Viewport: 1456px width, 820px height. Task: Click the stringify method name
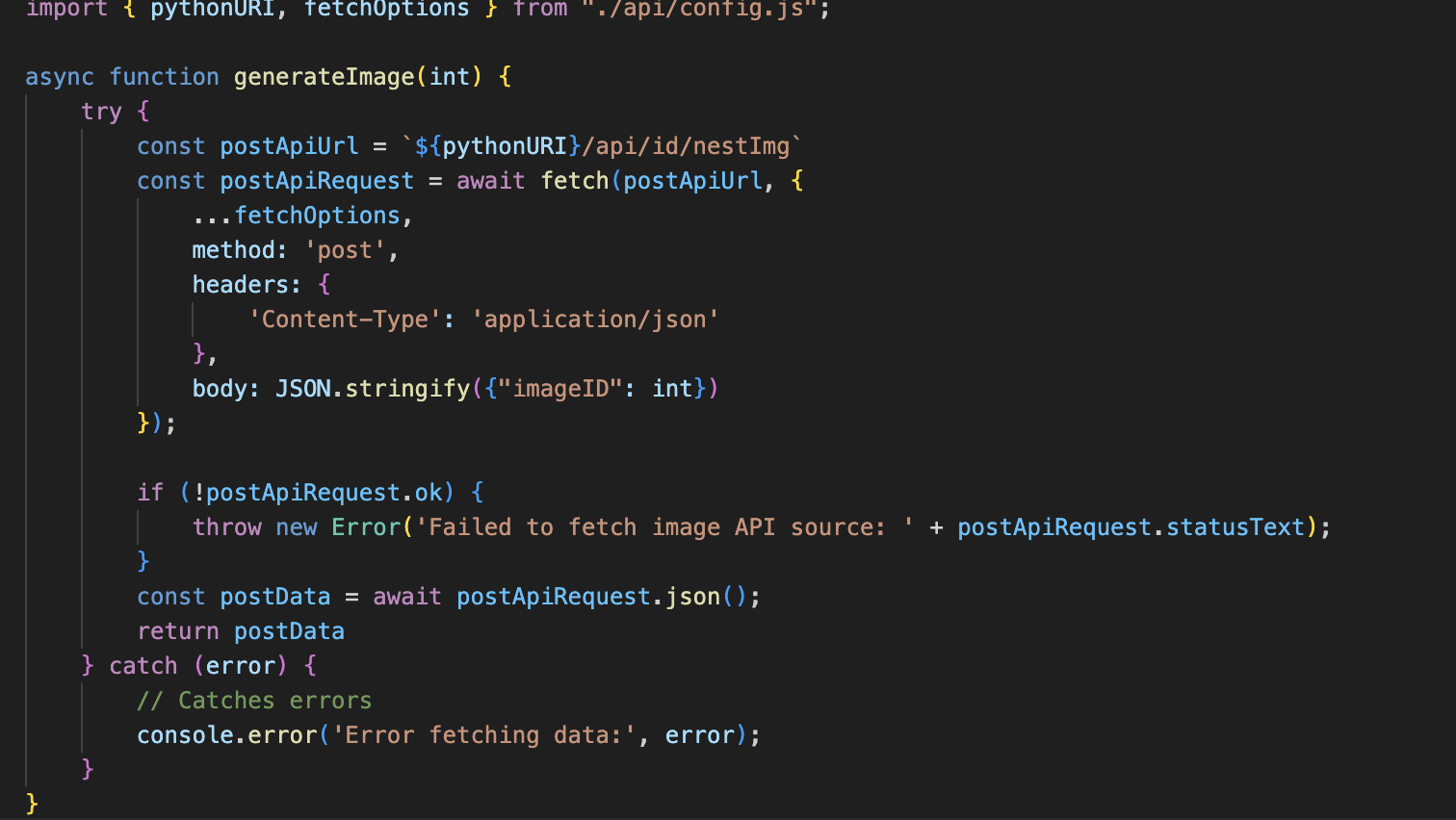(407, 389)
